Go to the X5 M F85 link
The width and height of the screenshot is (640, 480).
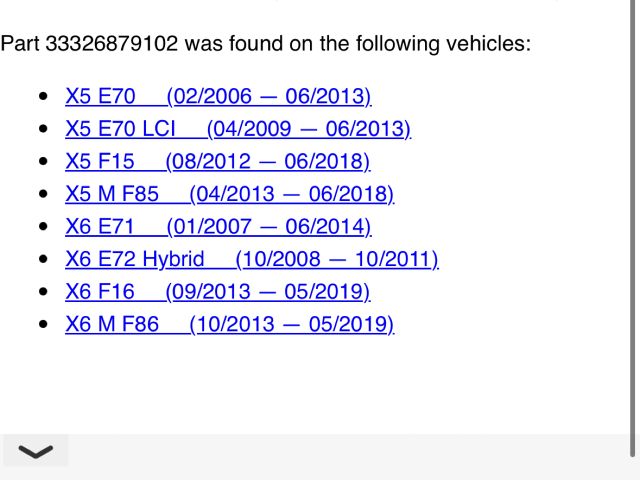111,194
